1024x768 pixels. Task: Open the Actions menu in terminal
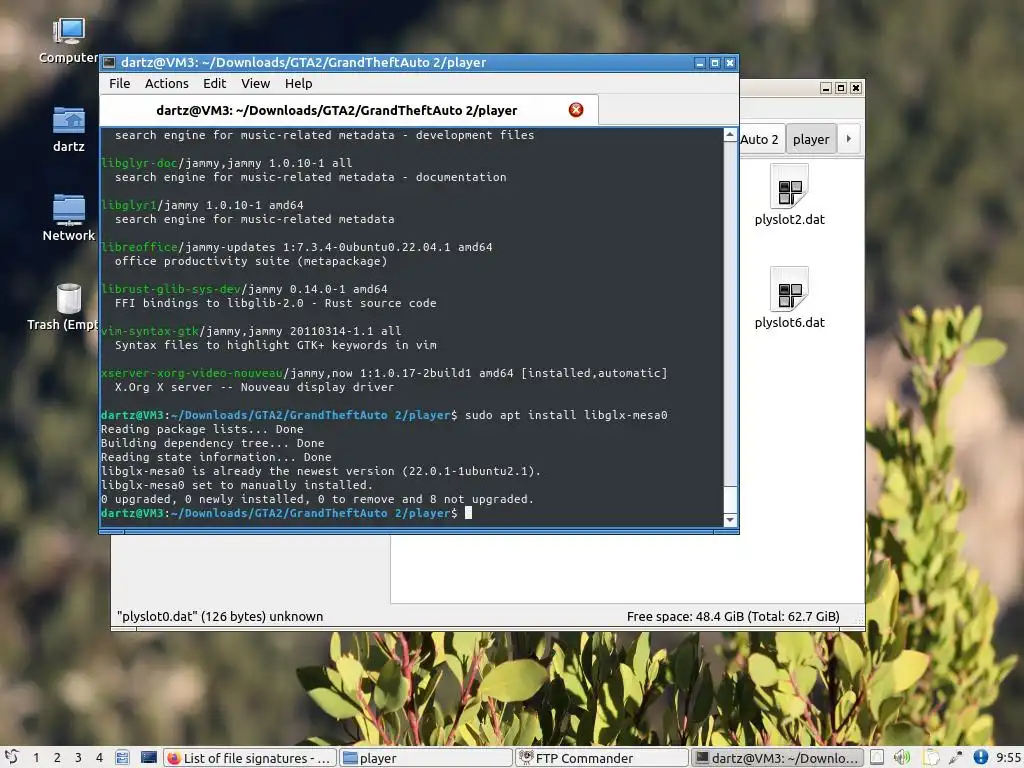click(x=167, y=84)
